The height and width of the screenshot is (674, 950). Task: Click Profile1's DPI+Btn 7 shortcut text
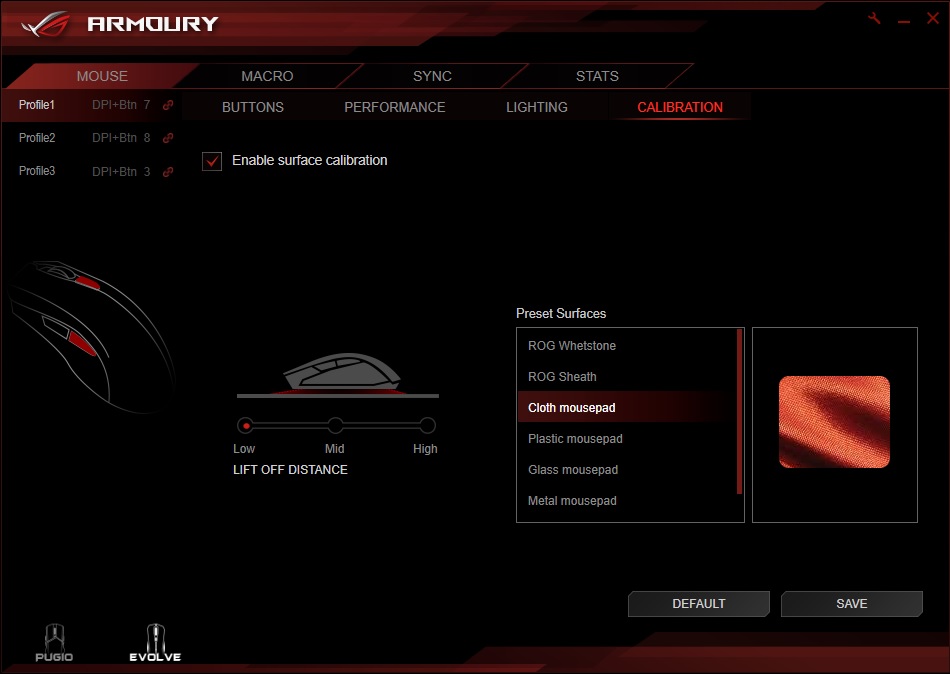[121, 105]
